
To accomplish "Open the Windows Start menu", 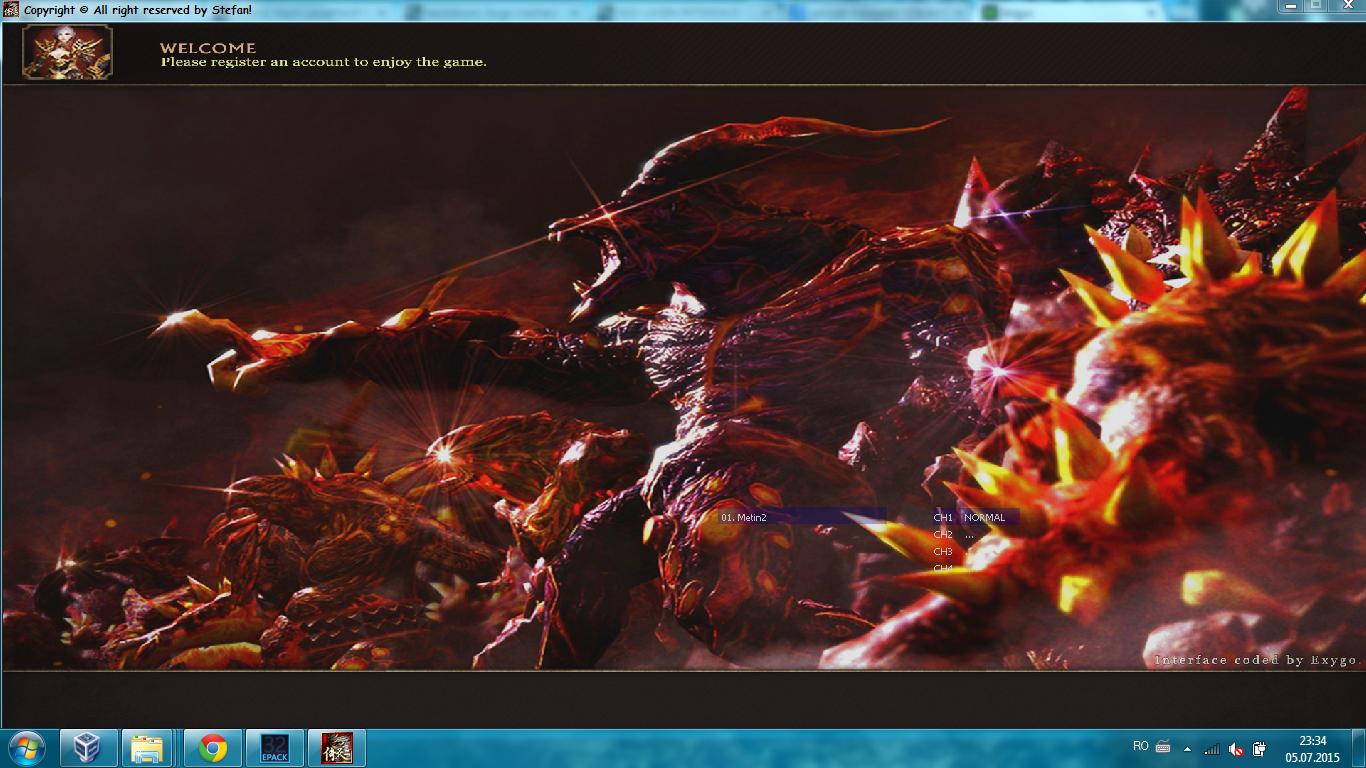I will (x=27, y=748).
